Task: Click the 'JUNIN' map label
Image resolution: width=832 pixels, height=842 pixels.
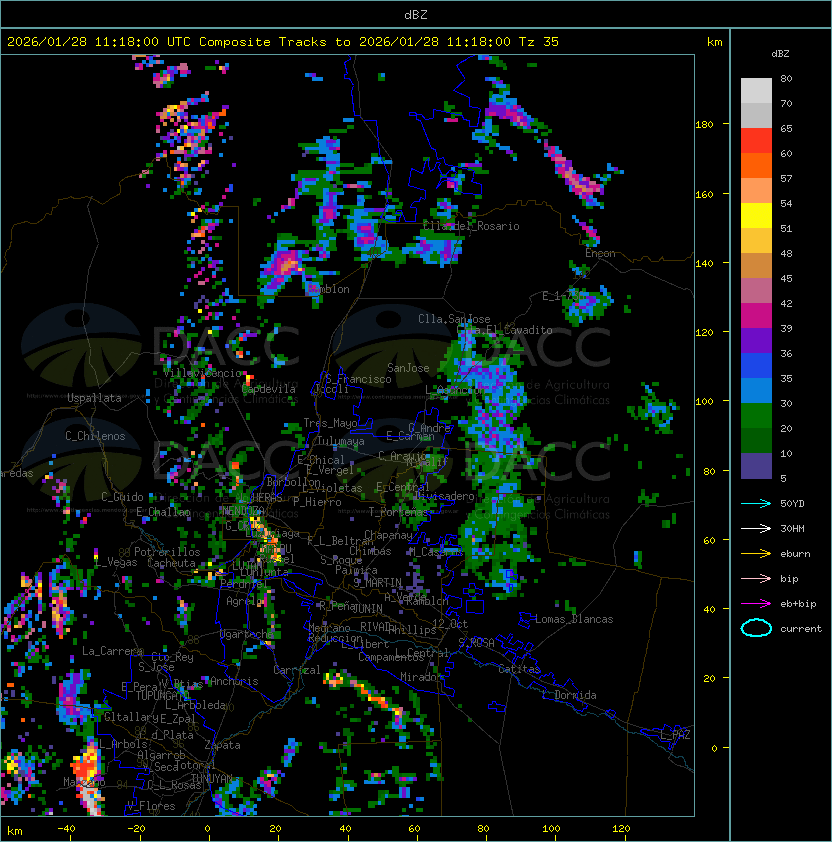Action: (x=367, y=608)
